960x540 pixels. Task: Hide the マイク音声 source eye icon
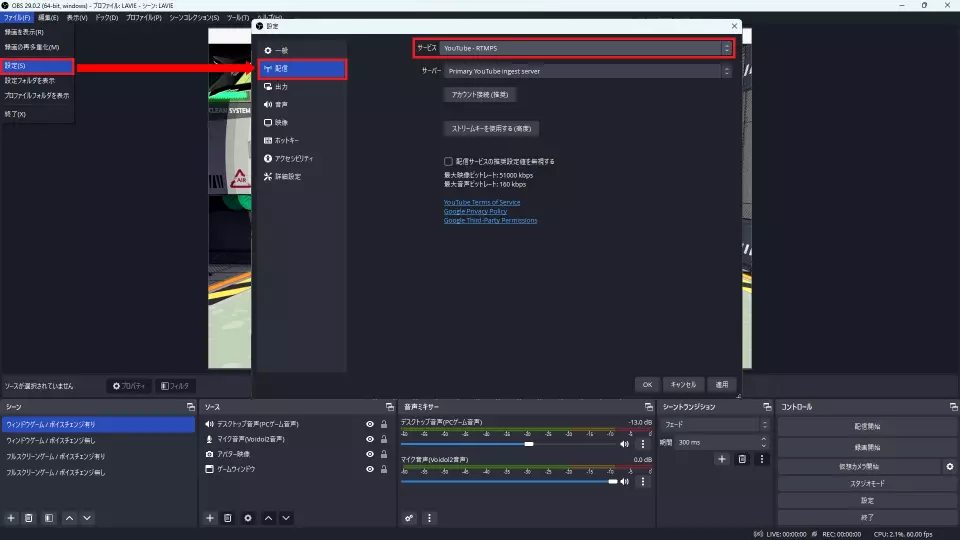click(x=370, y=439)
